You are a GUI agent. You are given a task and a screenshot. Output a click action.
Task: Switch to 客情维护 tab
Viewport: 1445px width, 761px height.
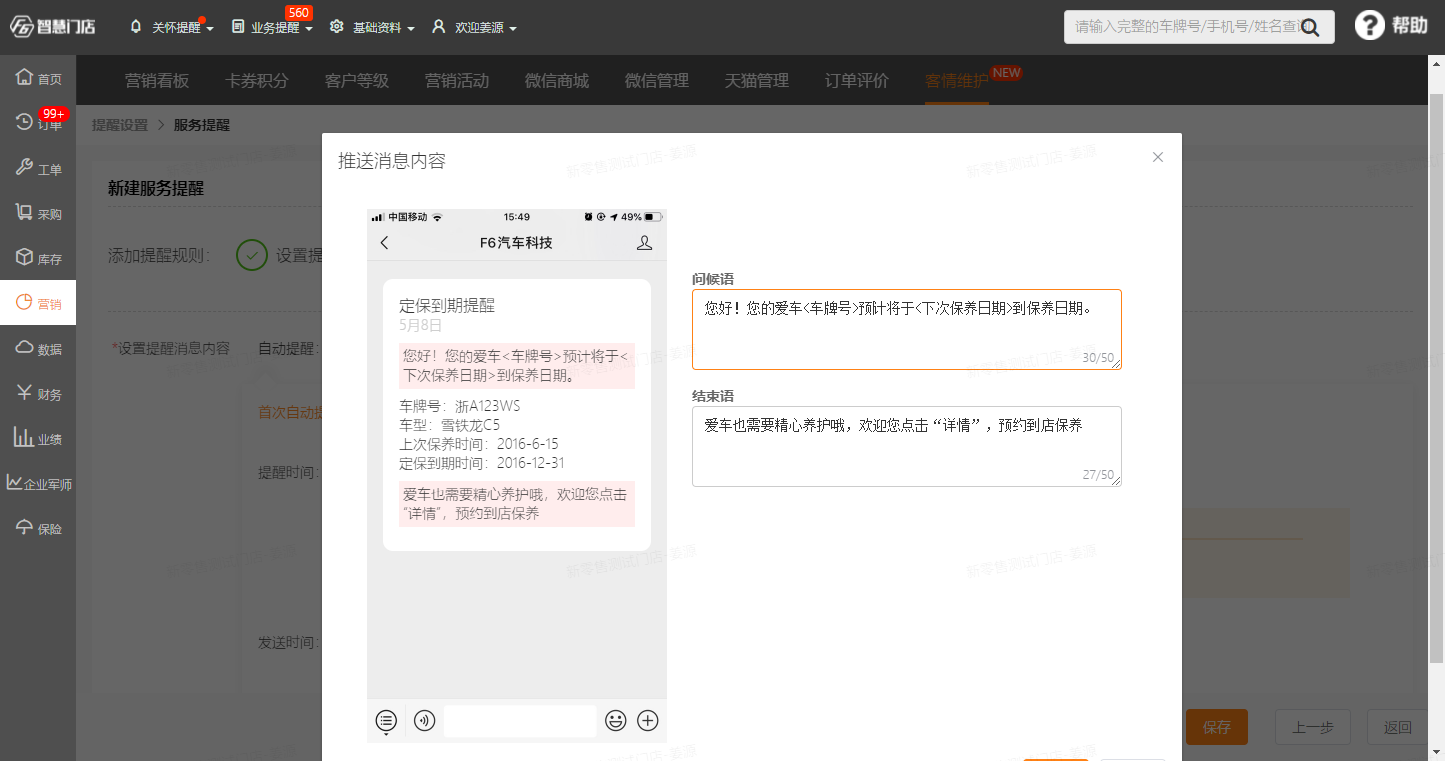click(957, 81)
